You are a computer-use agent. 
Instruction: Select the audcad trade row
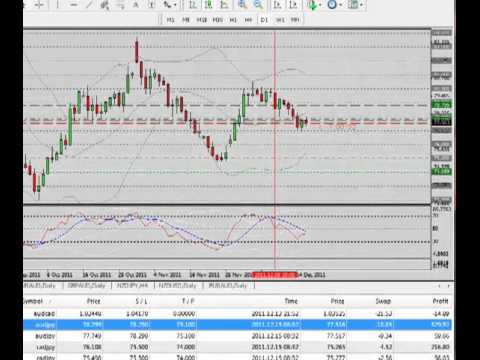point(237,314)
